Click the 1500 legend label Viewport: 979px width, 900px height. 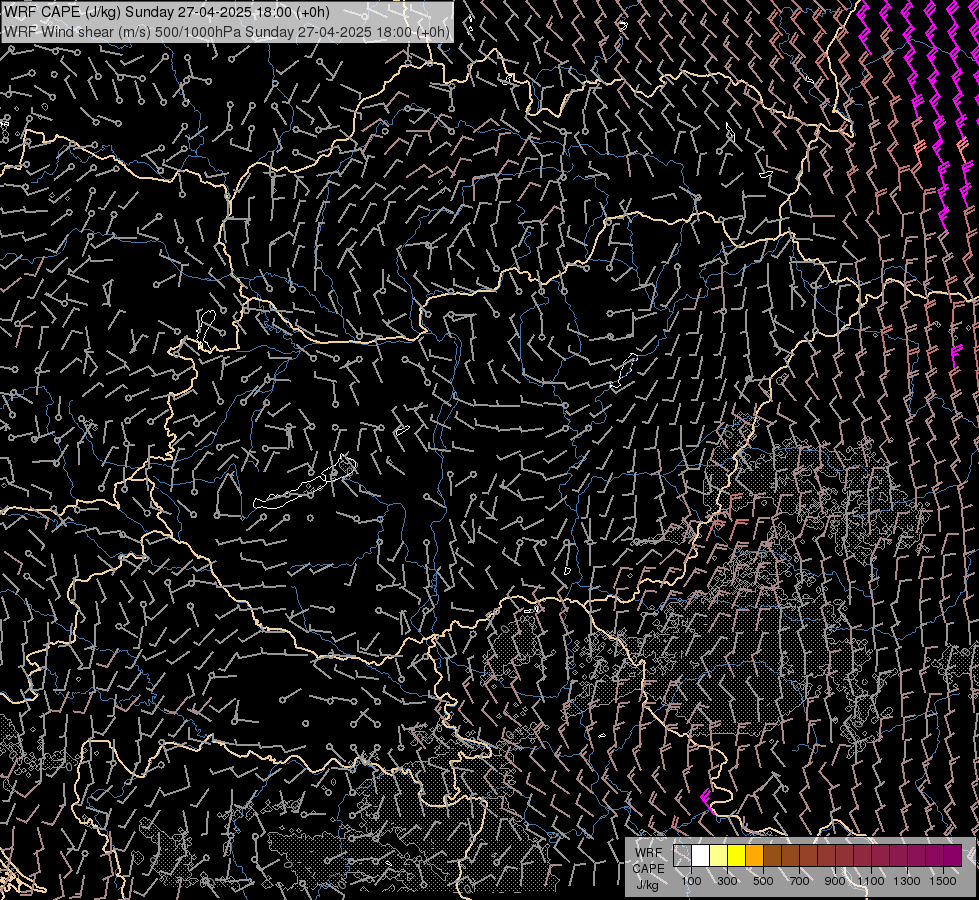pyautogui.click(x=943, y=881)
